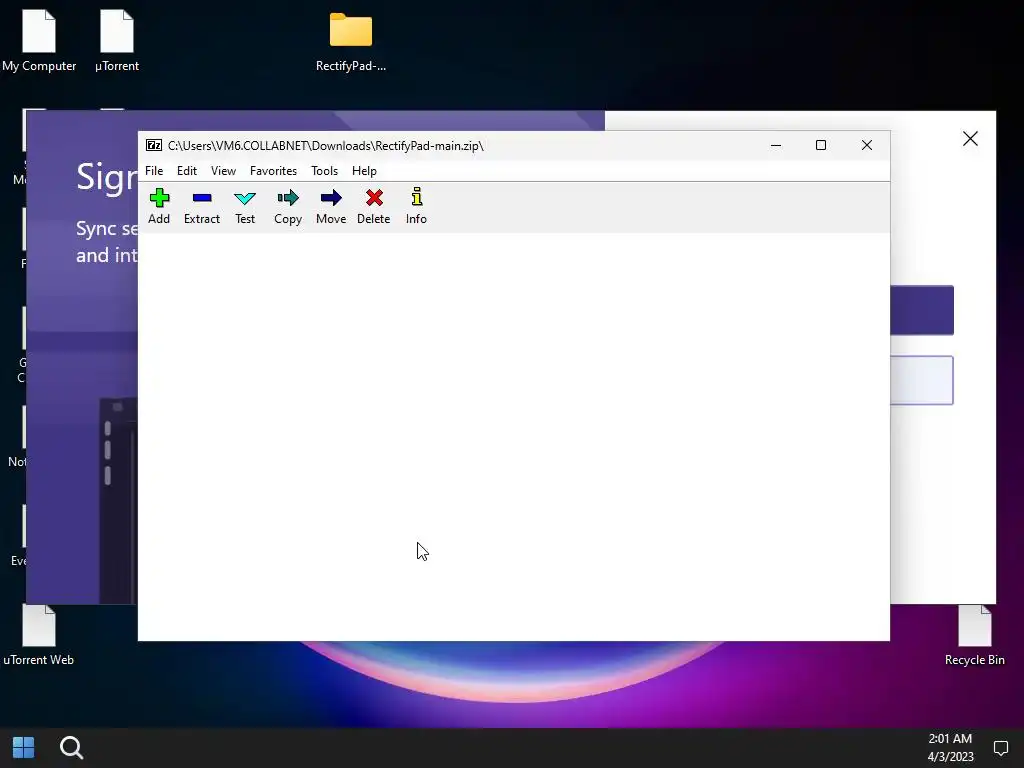Open the View menu
1024x768 pixels.
pyautogui.click(x=223, y=170)
